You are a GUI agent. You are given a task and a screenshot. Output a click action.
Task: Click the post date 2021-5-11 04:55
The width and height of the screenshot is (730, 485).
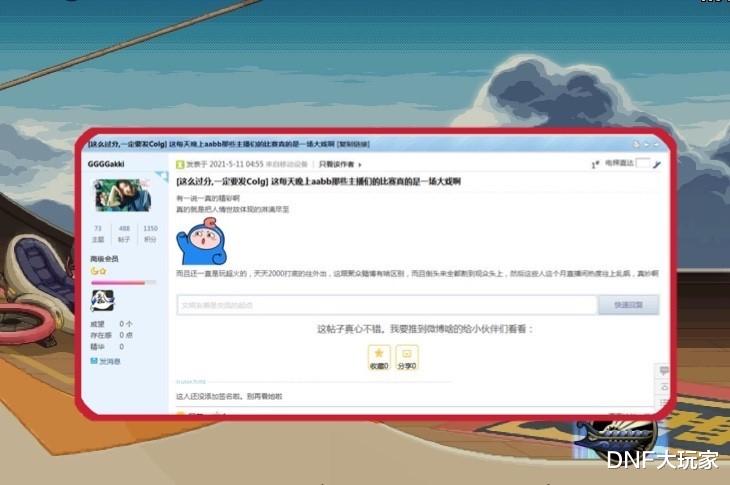[237, 164]
